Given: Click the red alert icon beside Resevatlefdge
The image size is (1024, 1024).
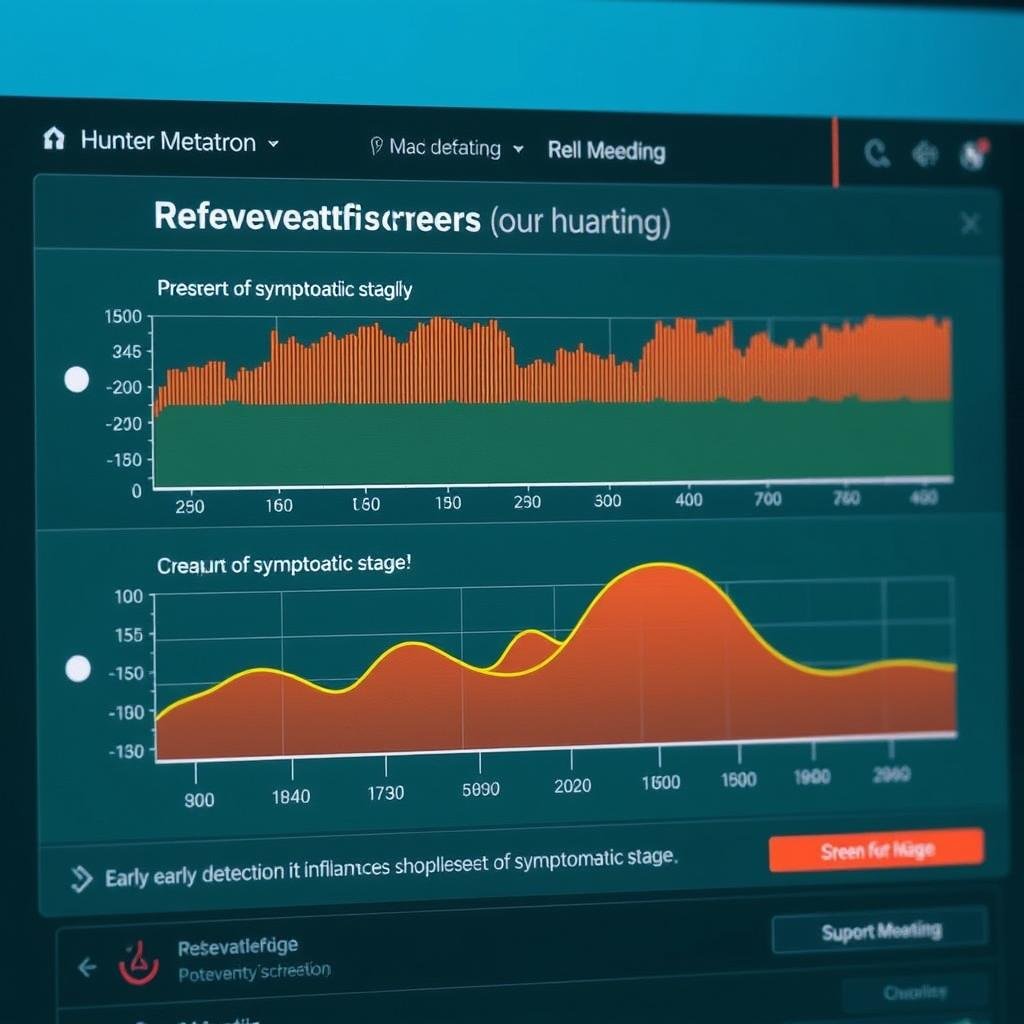Looking at the screenshot, I should [x=138, y=959].
